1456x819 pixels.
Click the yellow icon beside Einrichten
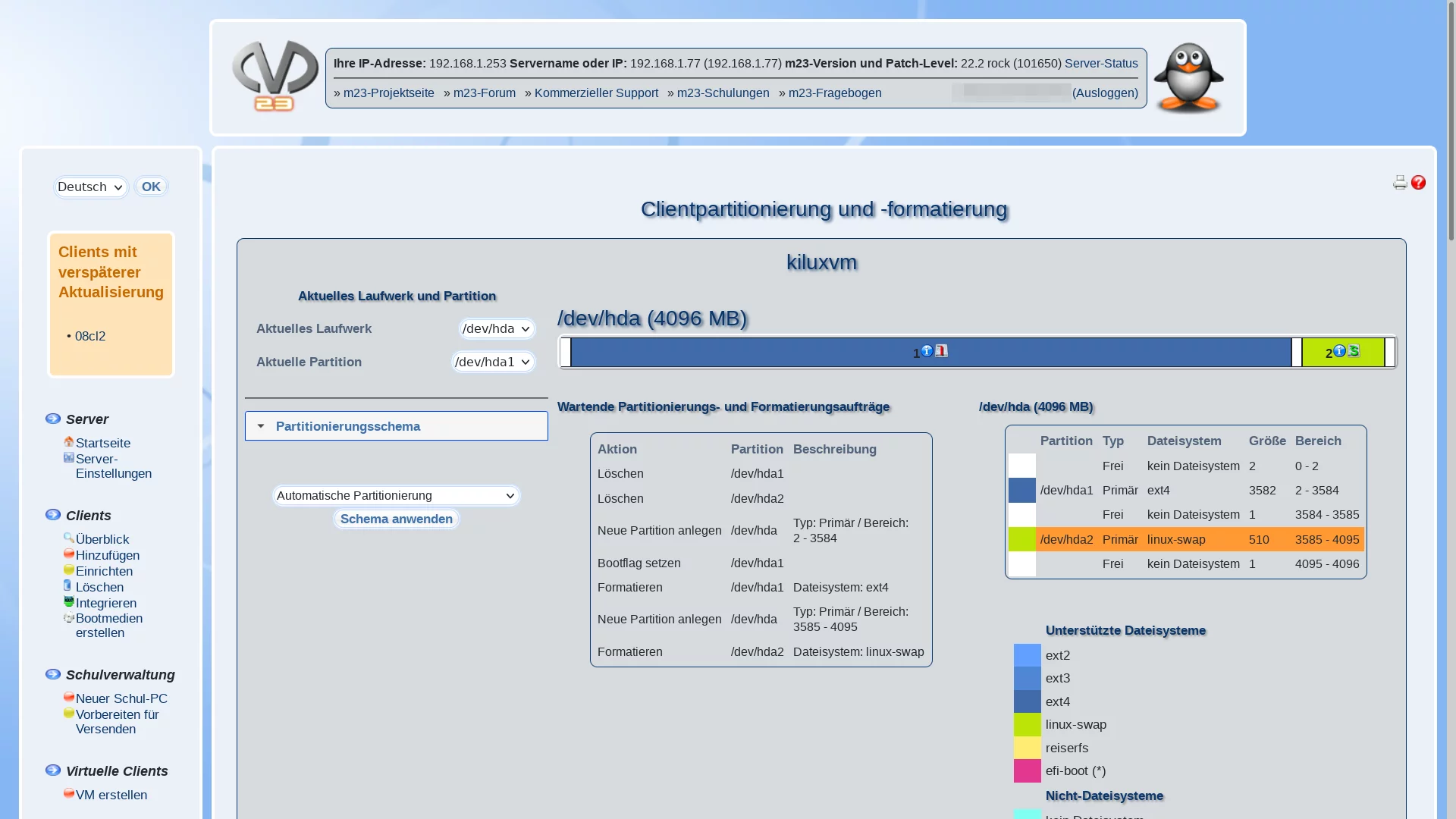click(x=69, y=570)
